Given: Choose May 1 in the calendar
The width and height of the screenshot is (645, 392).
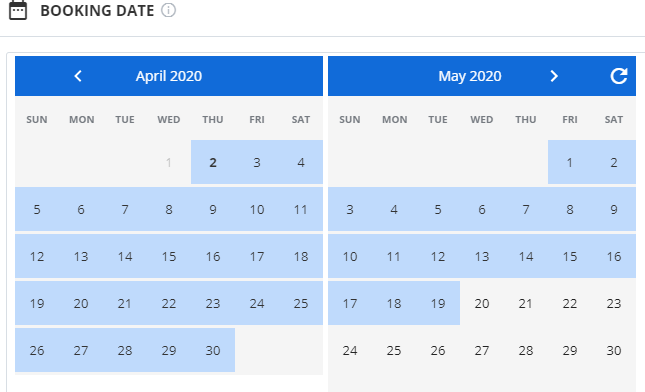Looking at the screenshot, I should coord(570,162).
